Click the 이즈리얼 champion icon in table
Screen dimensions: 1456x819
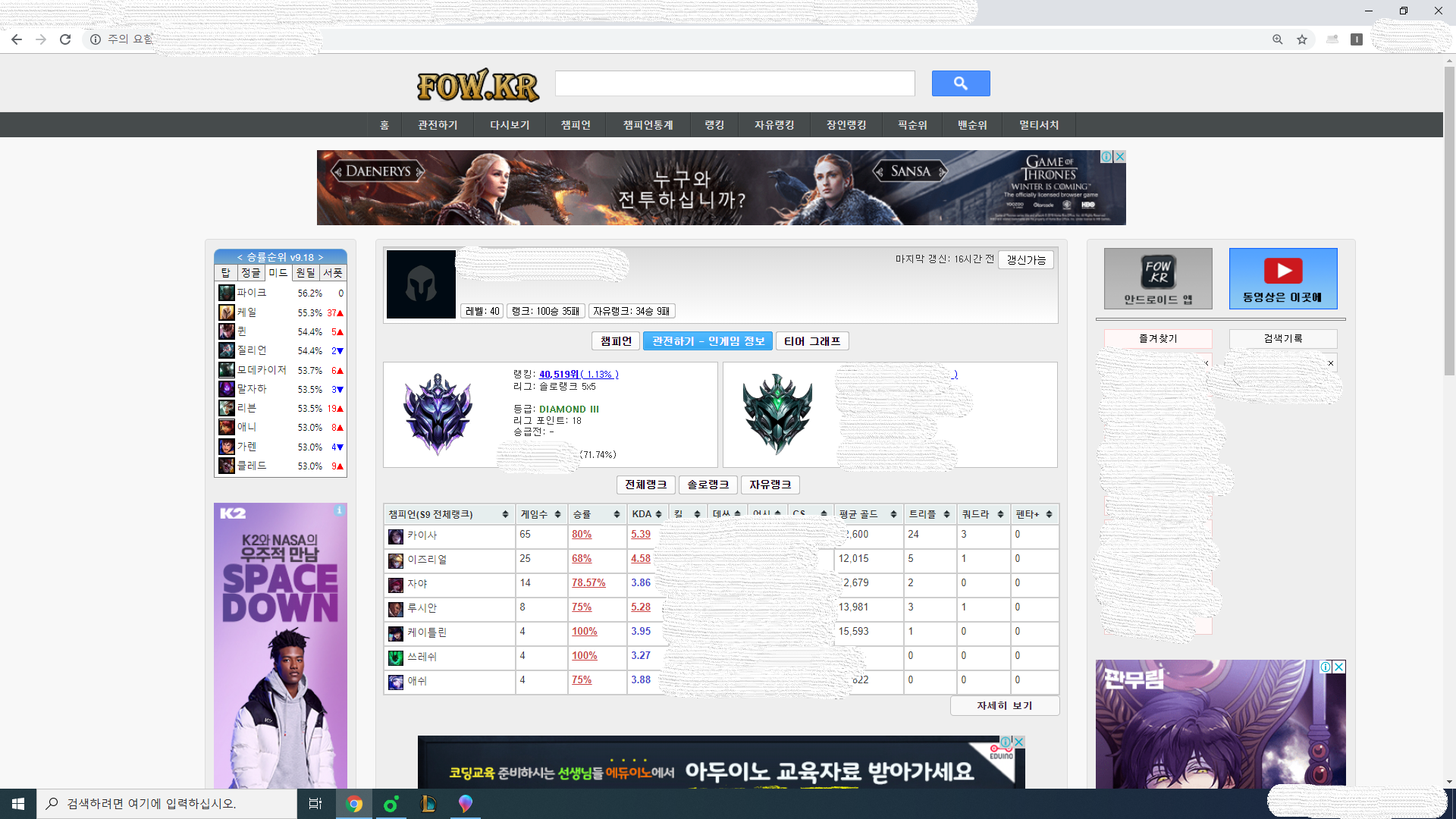tap(396, 561)
